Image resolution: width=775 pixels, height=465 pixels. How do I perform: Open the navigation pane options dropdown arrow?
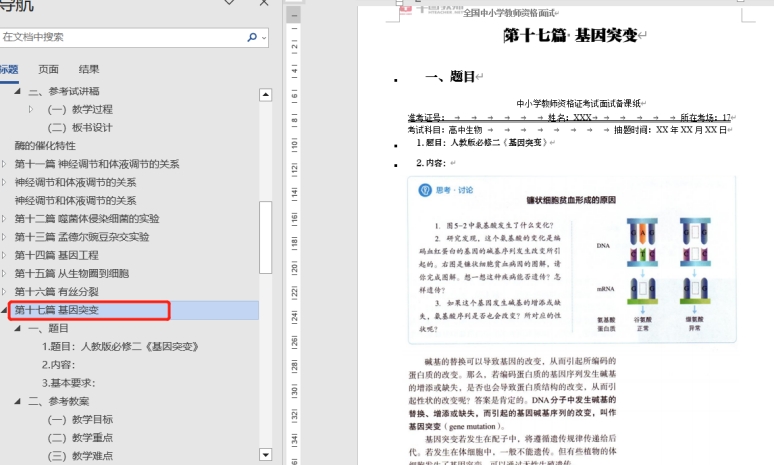[230, 4]
